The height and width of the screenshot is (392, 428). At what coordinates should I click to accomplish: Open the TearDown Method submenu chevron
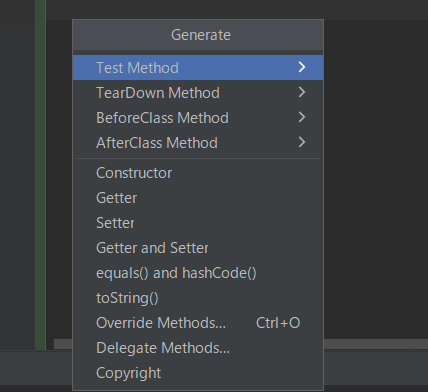(x=302, y=92)
